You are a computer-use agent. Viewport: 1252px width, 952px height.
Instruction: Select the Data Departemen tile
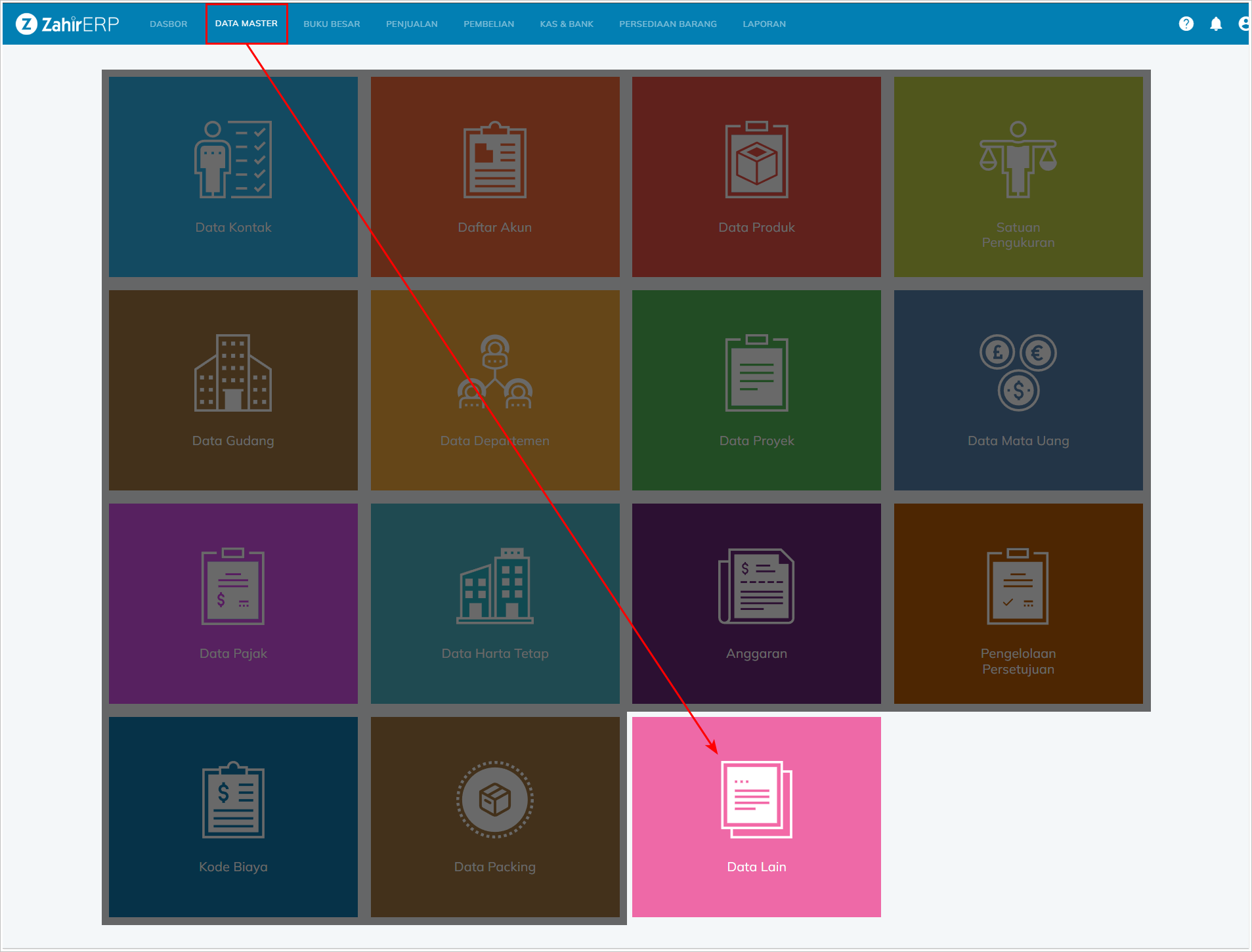[494, 390]
